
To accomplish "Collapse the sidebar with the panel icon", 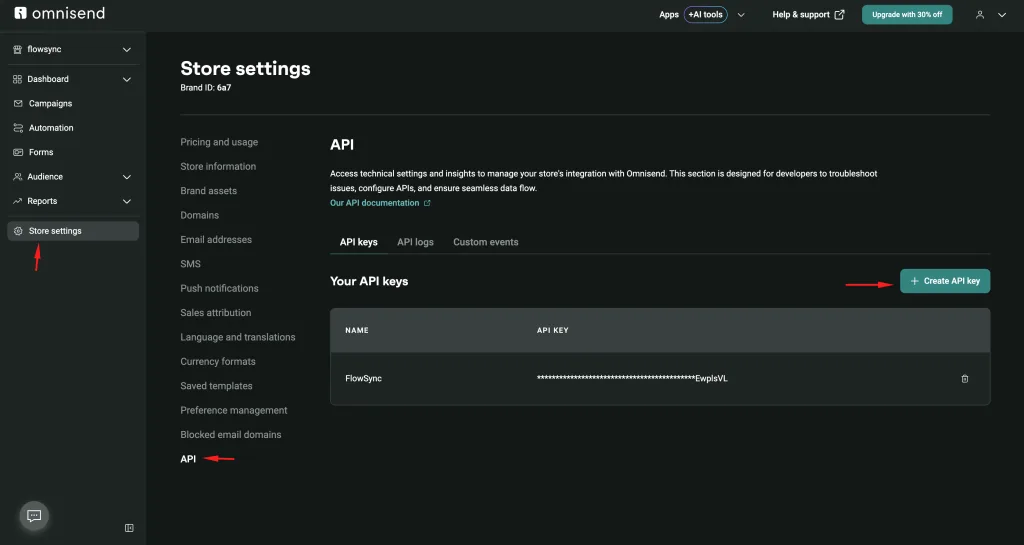I will pos(129,528).
